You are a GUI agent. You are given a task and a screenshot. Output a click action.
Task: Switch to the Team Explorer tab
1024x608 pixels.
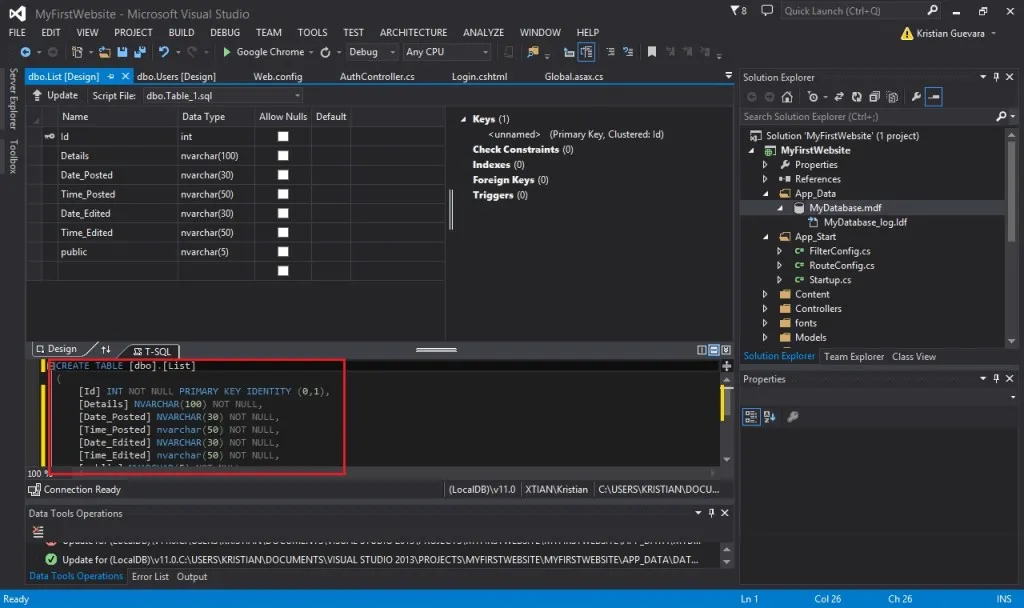[854, 357]
